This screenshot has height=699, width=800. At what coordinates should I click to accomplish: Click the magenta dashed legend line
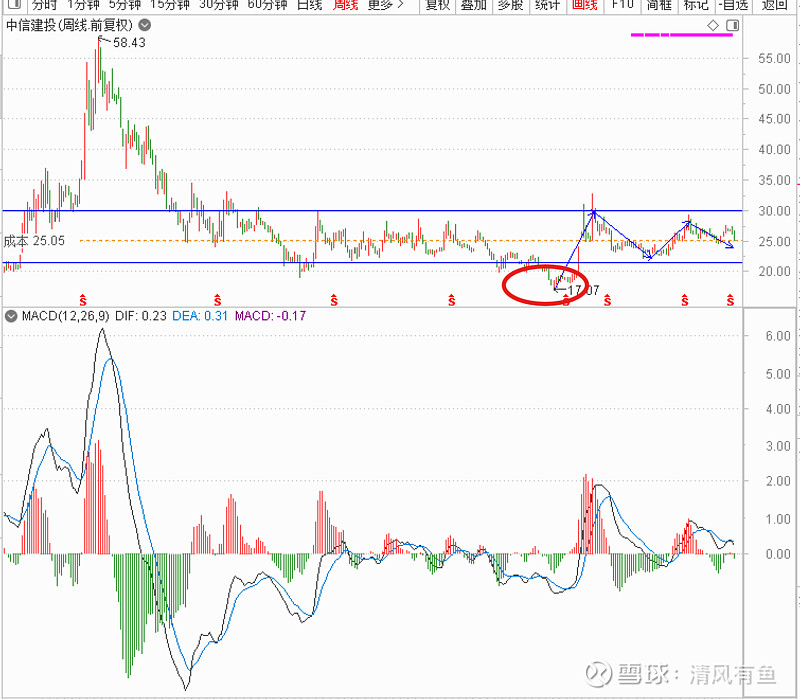[682, 35]
